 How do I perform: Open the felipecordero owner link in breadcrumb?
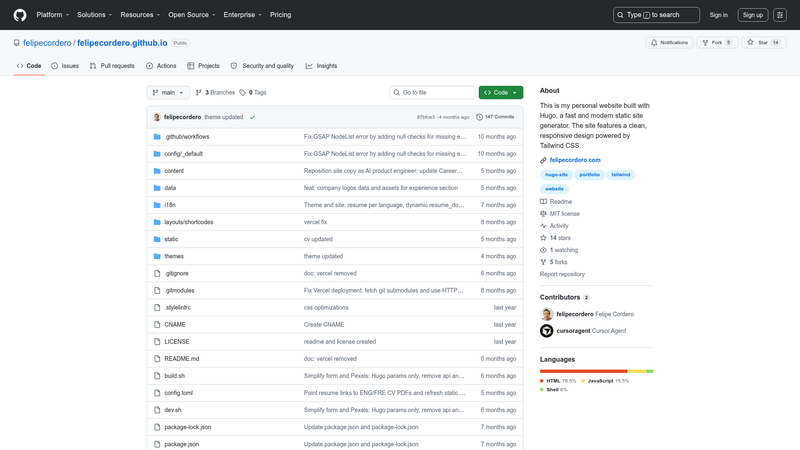tap(47, 43)
